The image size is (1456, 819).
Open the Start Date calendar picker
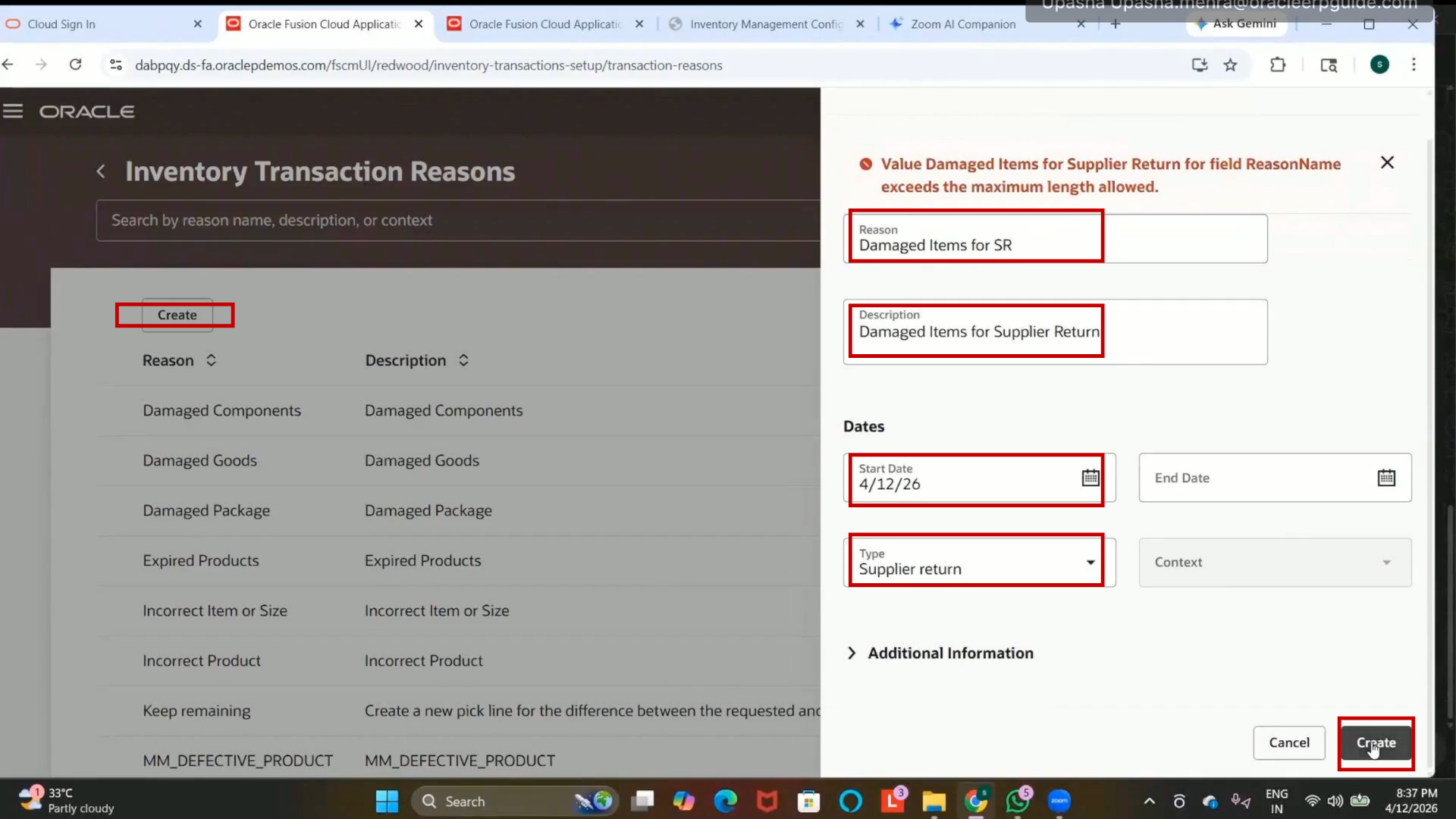point(1090,478)
